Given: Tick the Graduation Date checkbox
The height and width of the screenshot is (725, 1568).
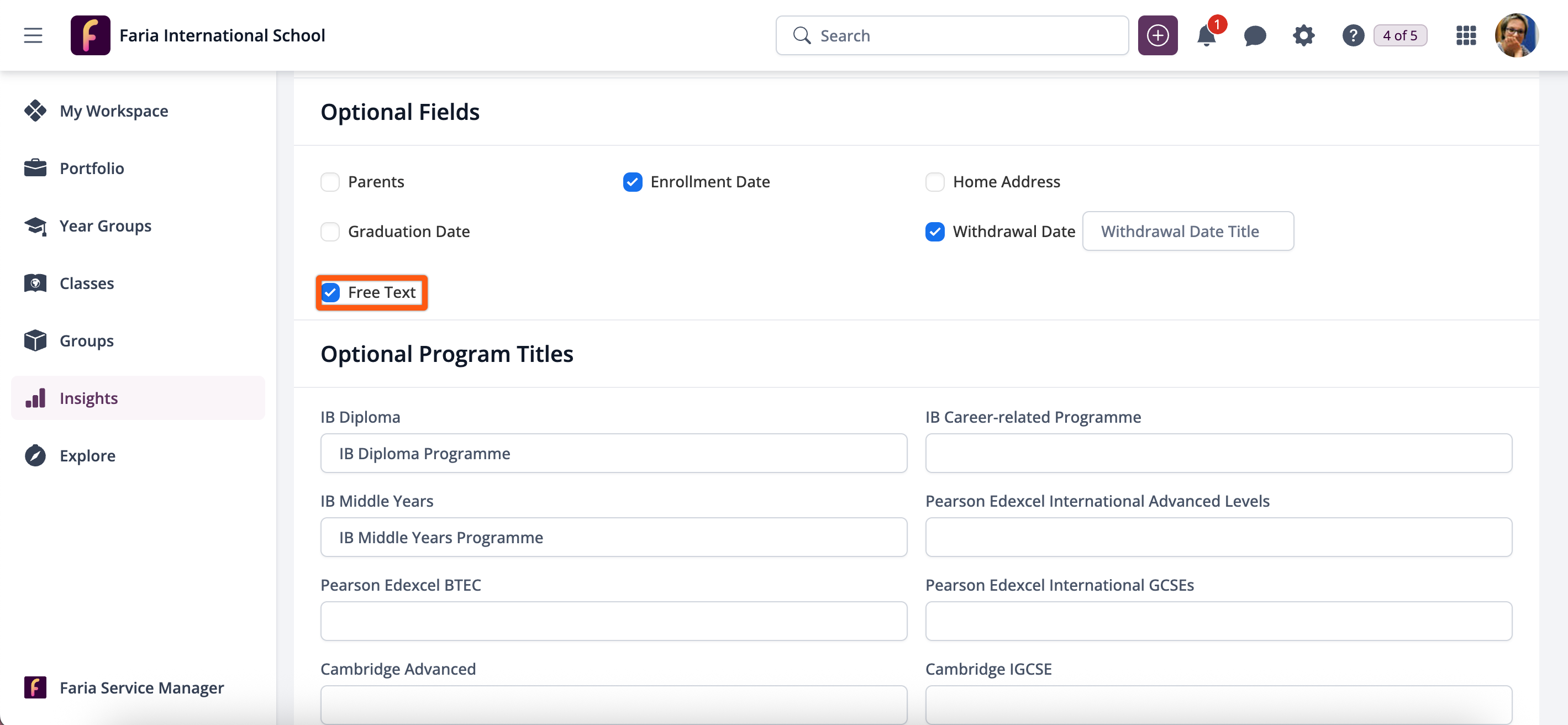Looking at the screenshot, I should click(330, 232).
